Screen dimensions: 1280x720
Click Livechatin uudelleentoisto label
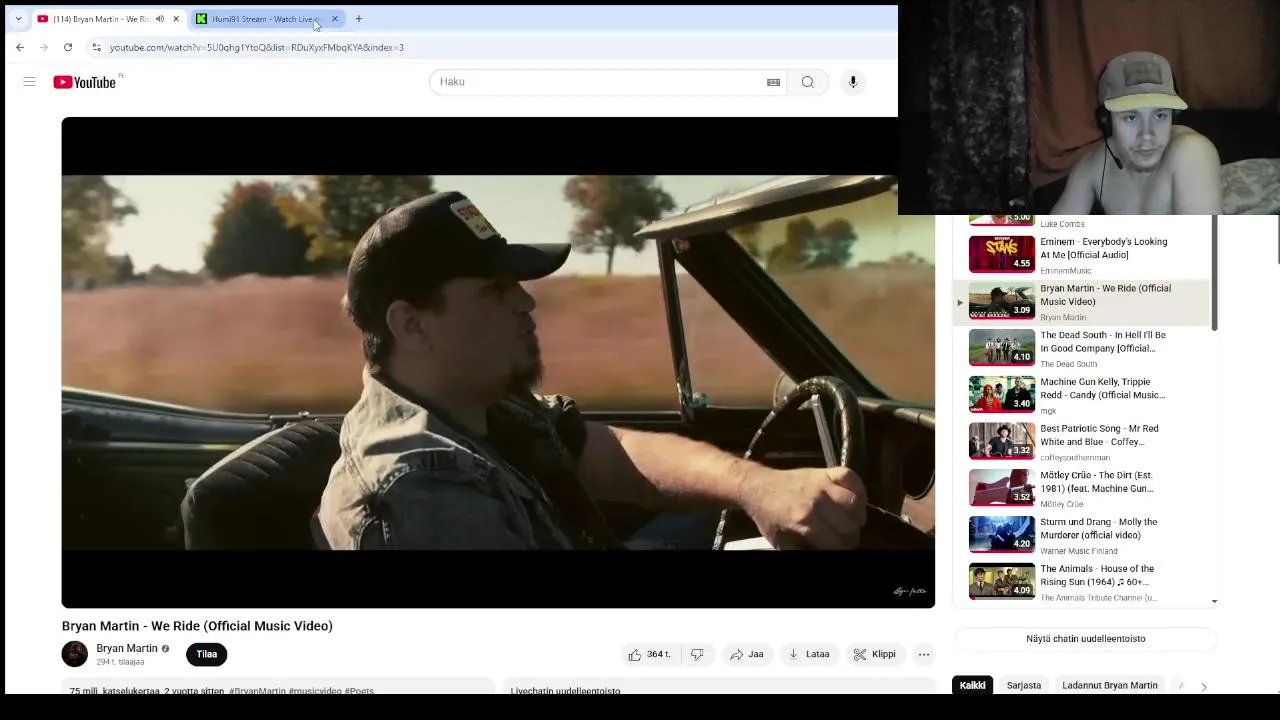[566, 691]
